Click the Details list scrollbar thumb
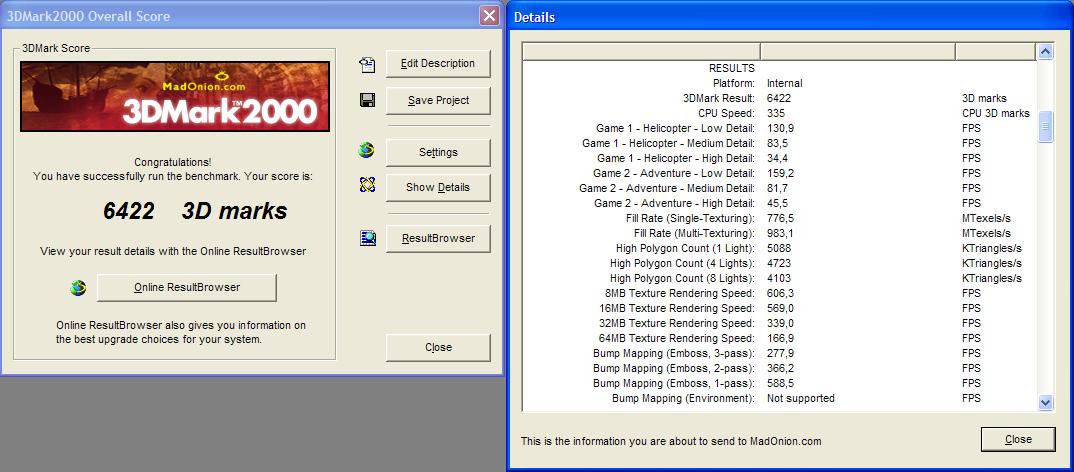Screen dimensions: 1074x472 (1045, 127)
